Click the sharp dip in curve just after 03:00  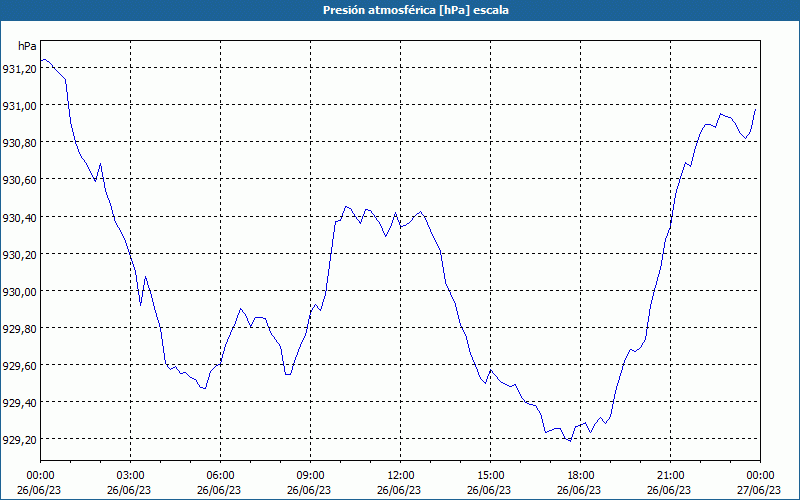(140, 305)
